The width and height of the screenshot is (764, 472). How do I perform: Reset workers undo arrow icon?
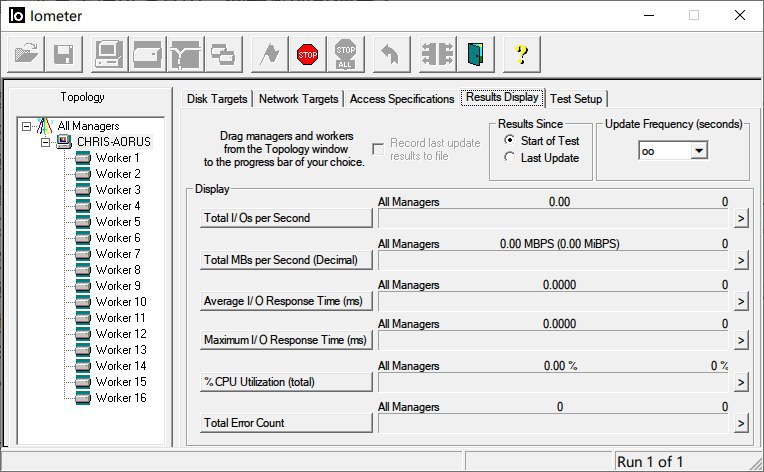[391, 54]
